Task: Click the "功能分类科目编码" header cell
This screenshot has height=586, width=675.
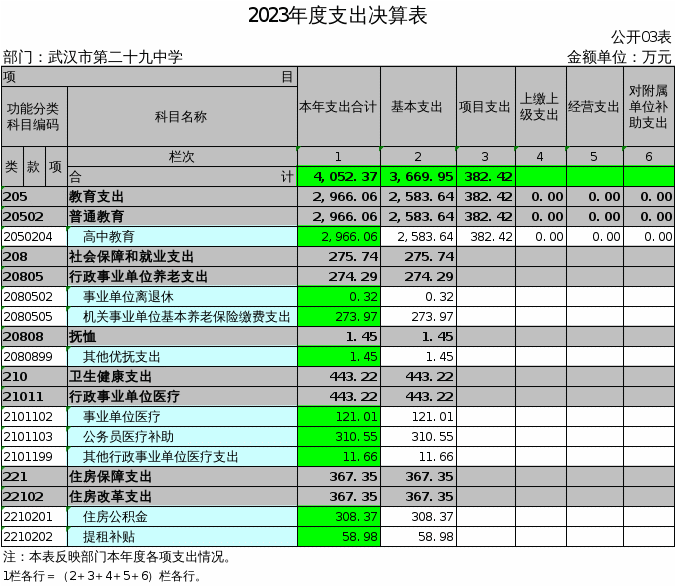Action: [x=33, y=117]
